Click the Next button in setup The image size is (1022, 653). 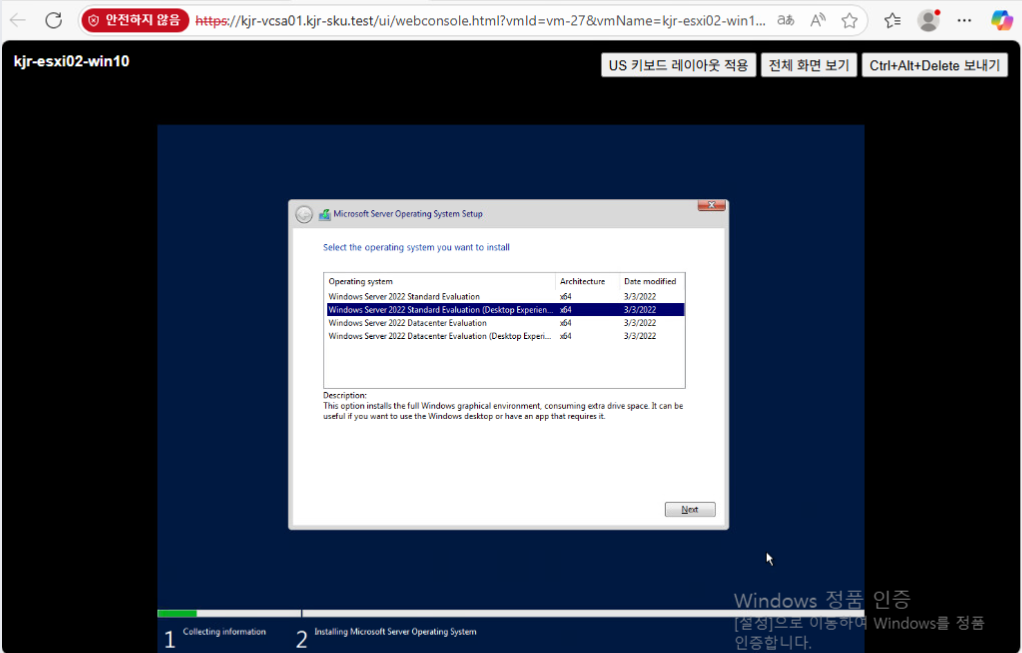point(690,510)
